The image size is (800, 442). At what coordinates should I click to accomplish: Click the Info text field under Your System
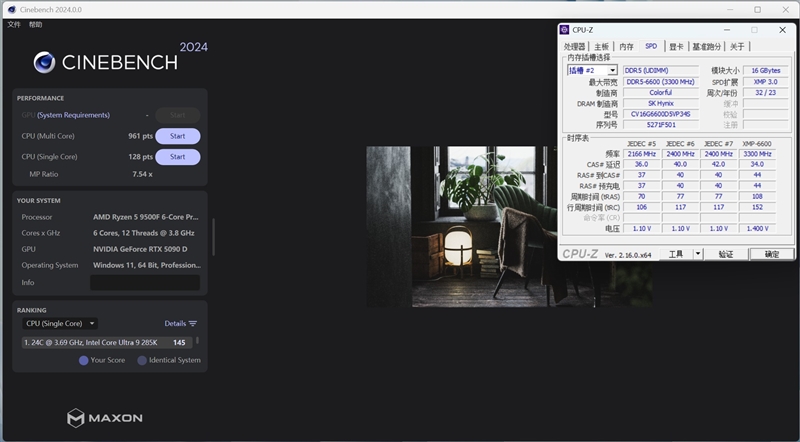[145, 283]
